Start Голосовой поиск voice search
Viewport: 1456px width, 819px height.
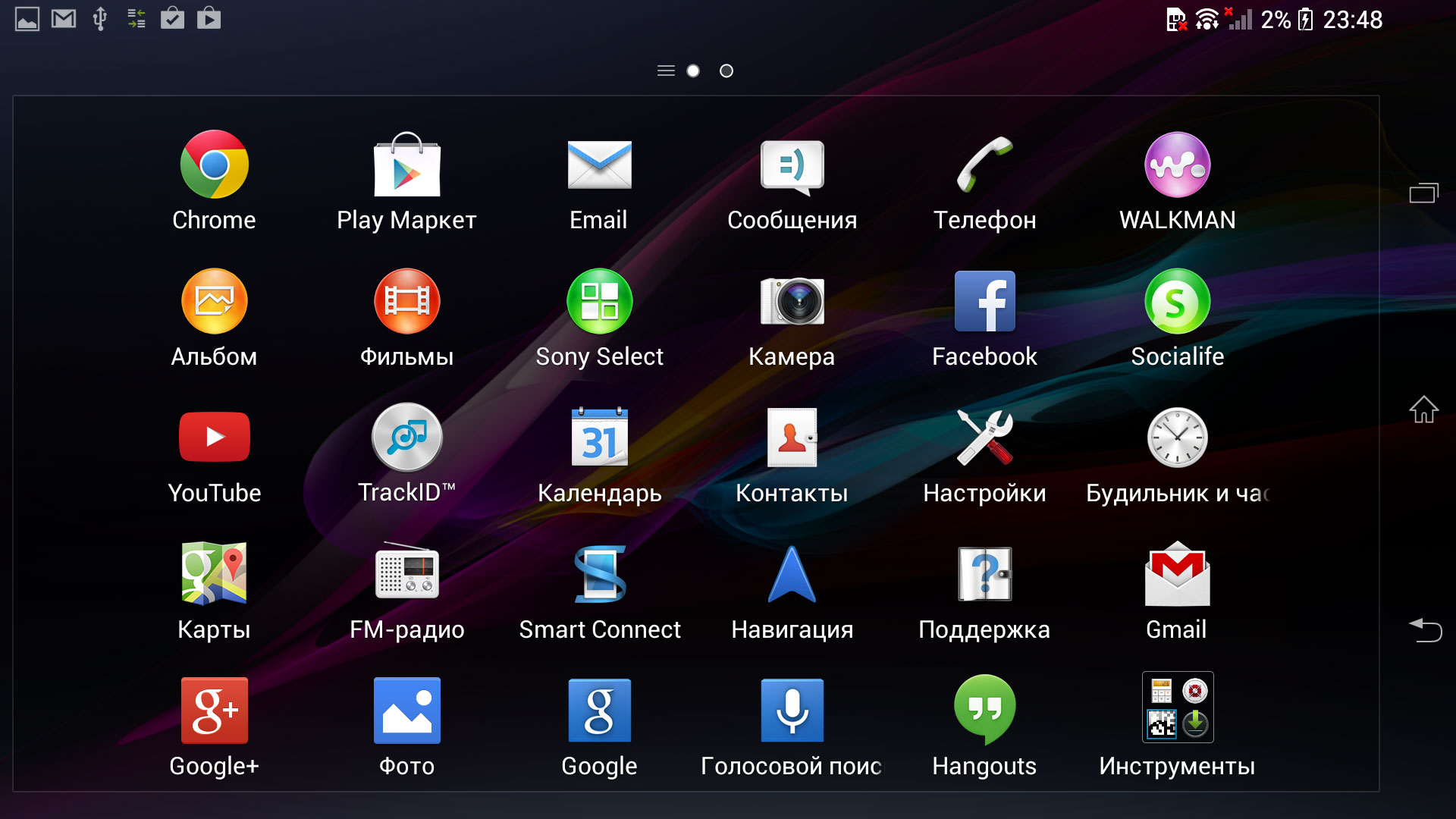(x=792, y=728)
